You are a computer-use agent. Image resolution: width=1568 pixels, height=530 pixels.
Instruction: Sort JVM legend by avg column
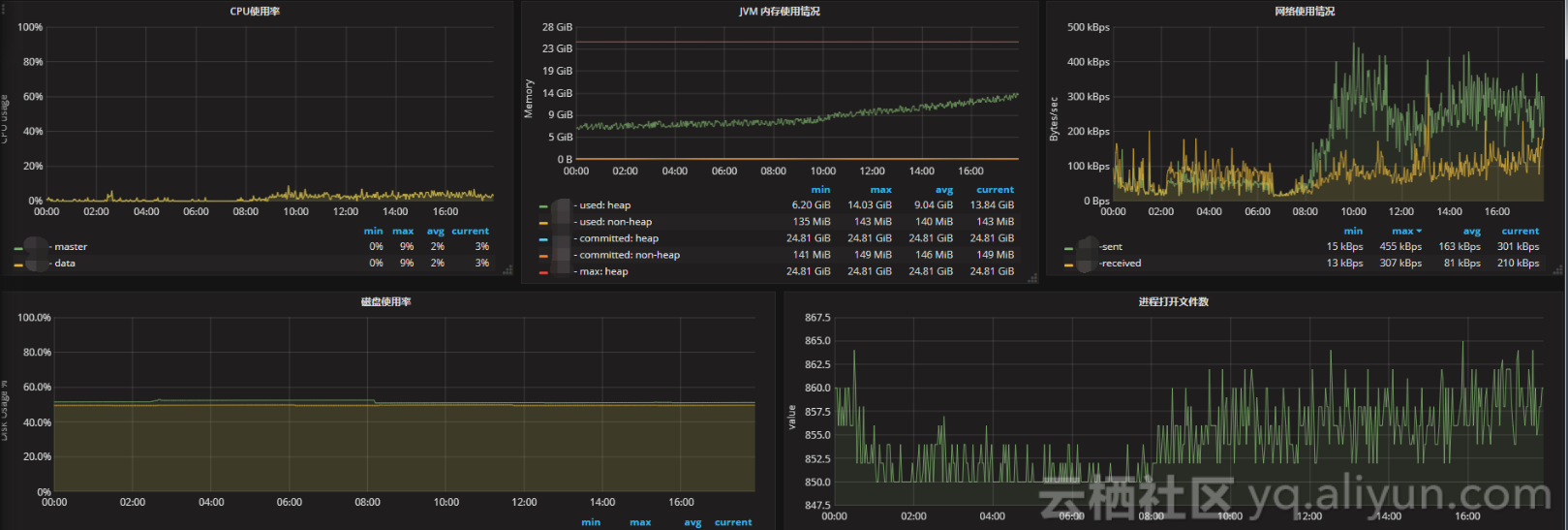pos(943,190)
